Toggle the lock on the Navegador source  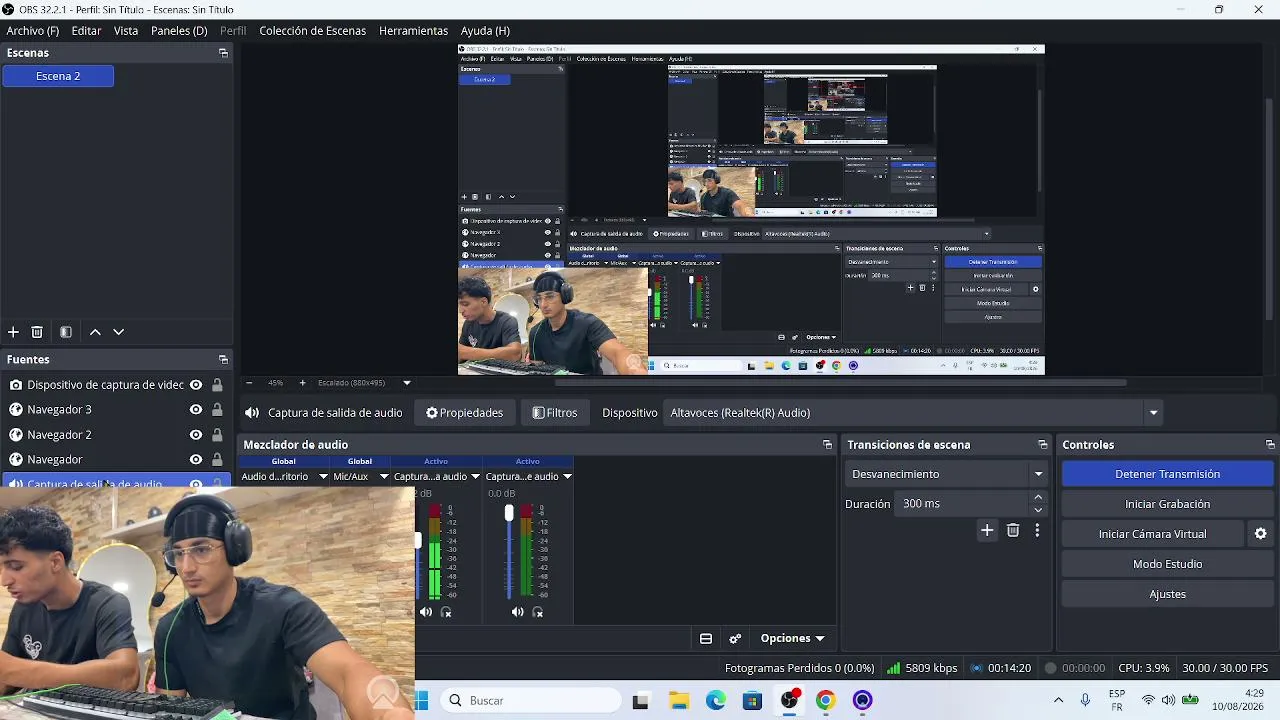click(x=217, y=460)
